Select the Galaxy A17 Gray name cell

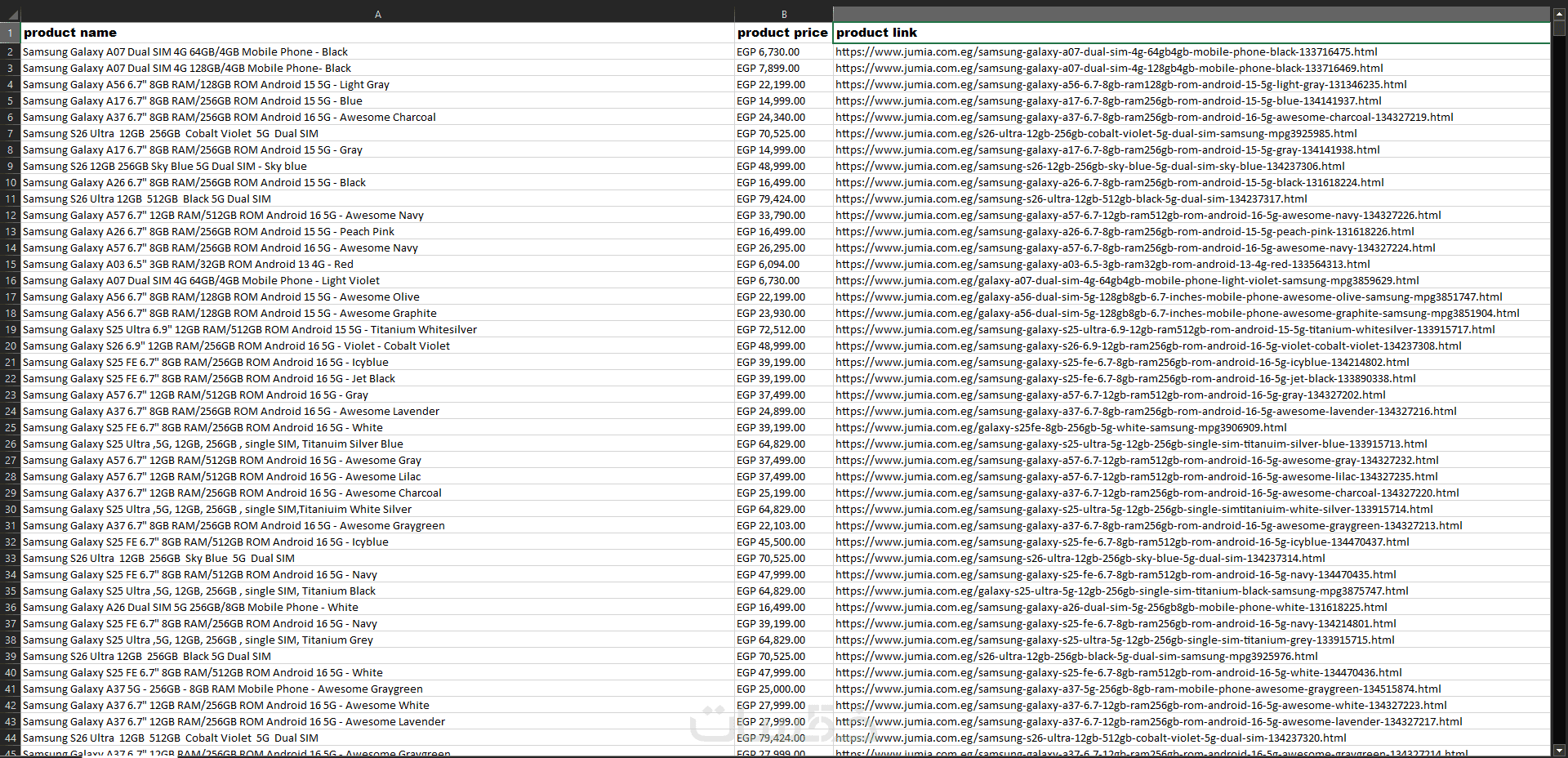click(377, 149)
